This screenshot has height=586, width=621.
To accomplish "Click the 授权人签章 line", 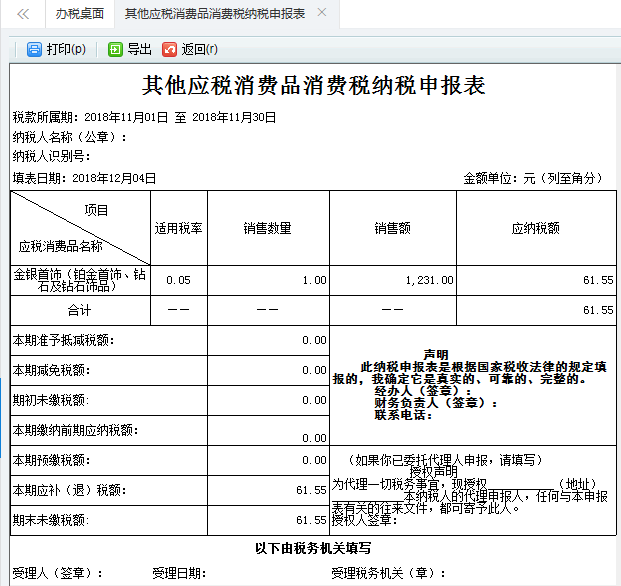I will pos(364,520).
